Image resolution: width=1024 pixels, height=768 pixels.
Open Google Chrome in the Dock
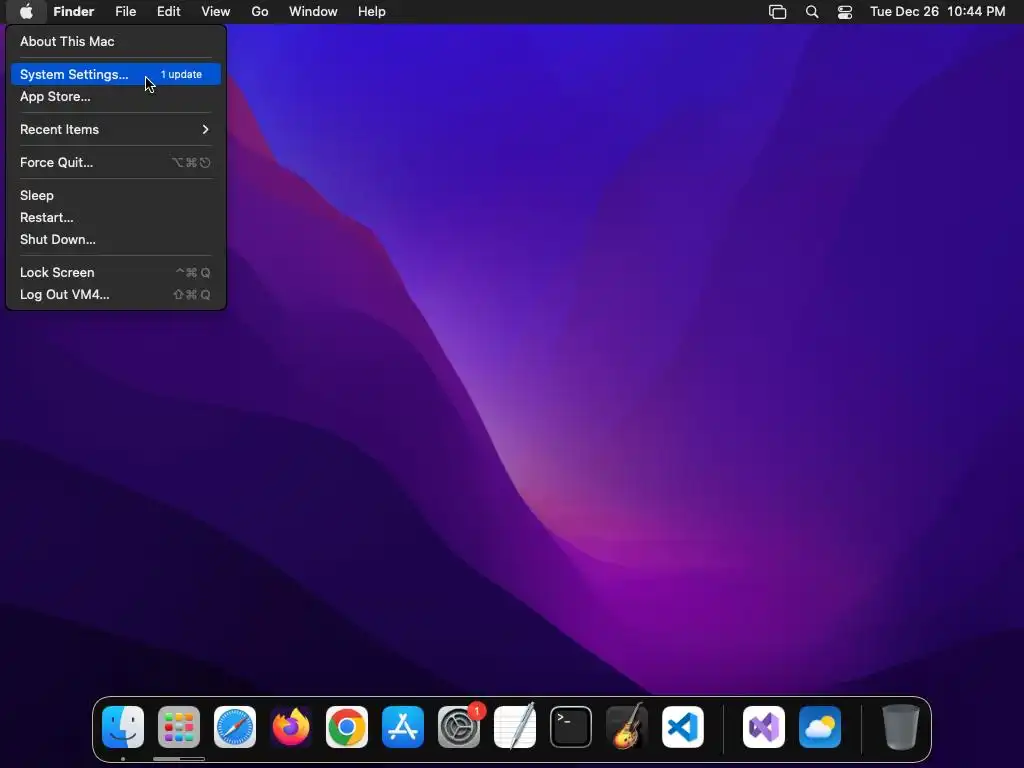coord(347,727)
